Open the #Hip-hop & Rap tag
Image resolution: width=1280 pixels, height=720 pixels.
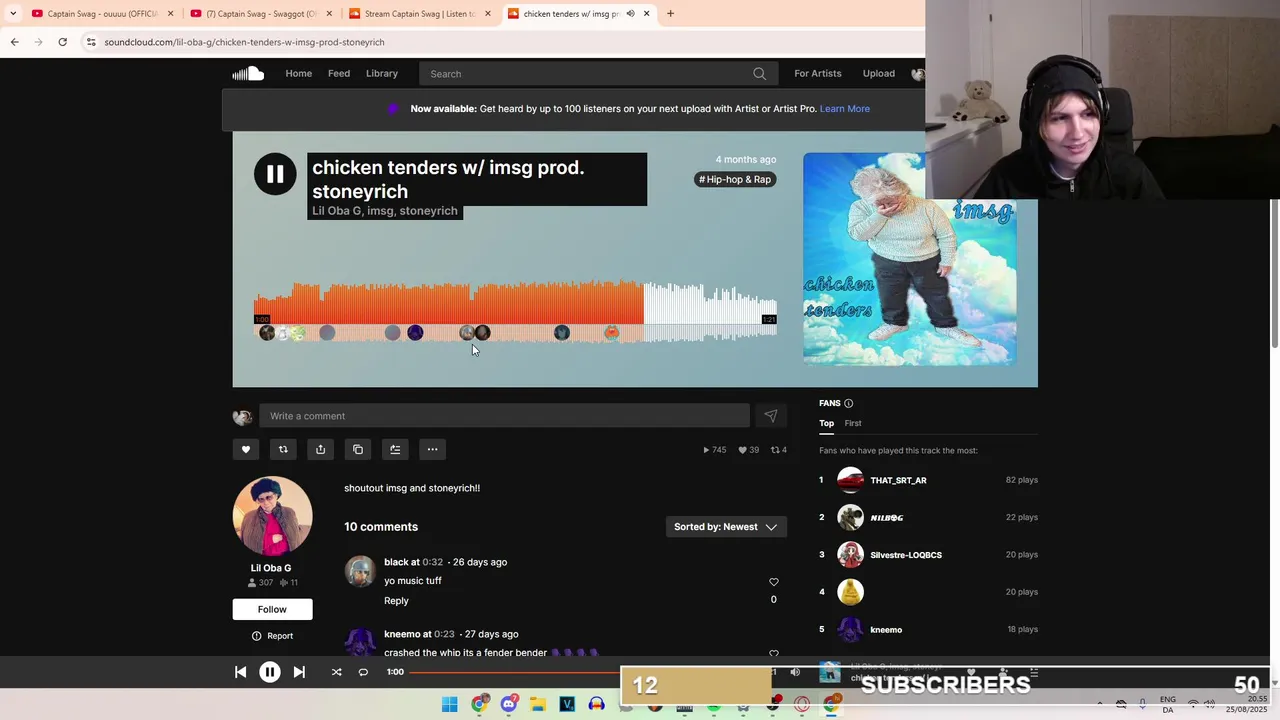point(735,179)
